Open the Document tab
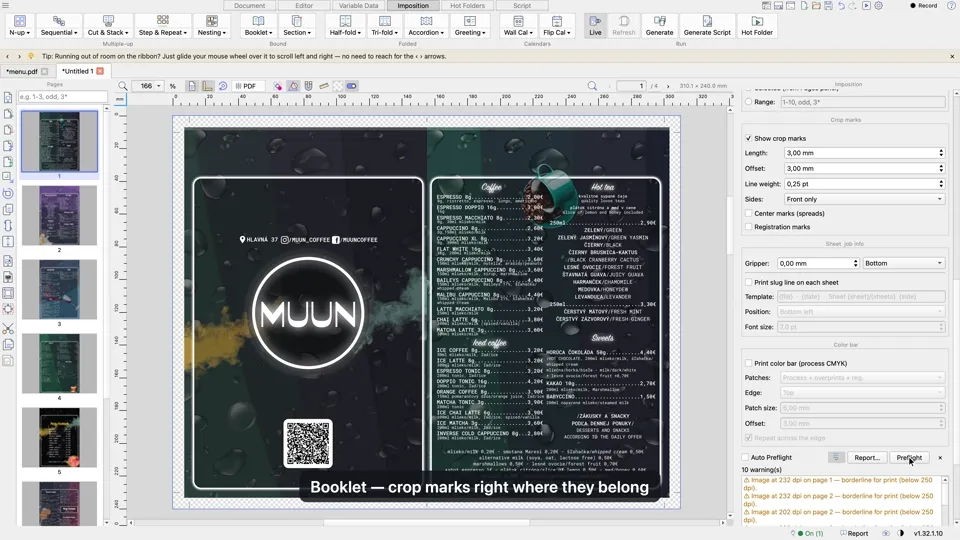 (250, 6)
